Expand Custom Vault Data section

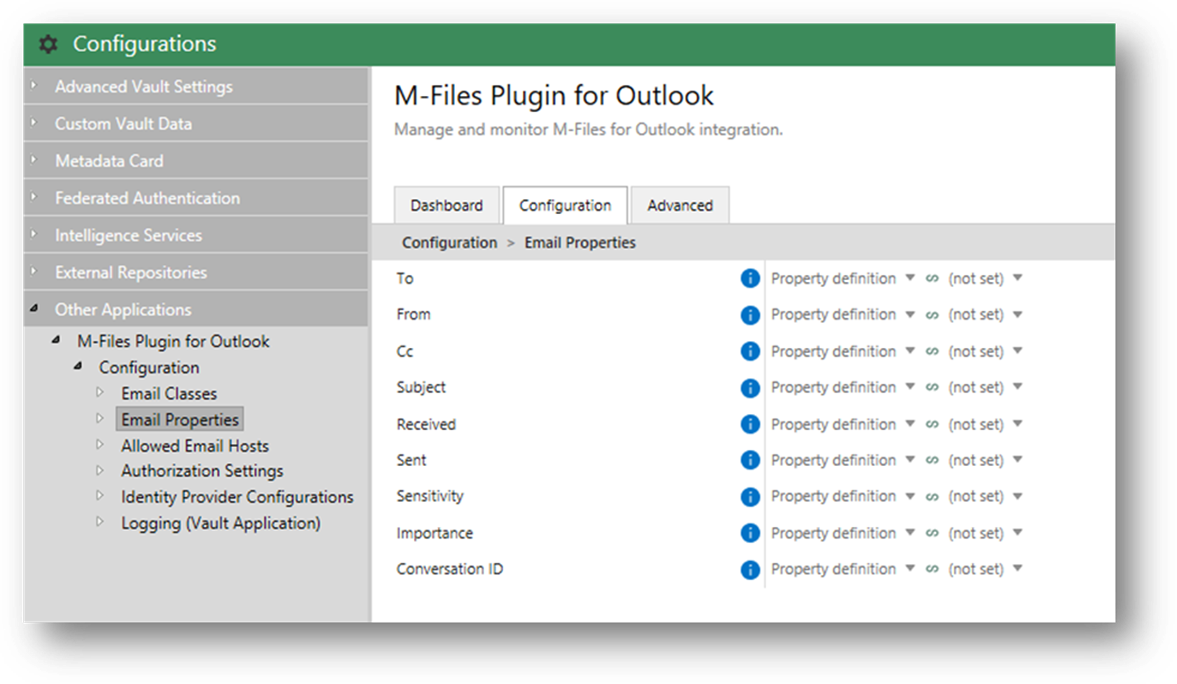[197, 124]
